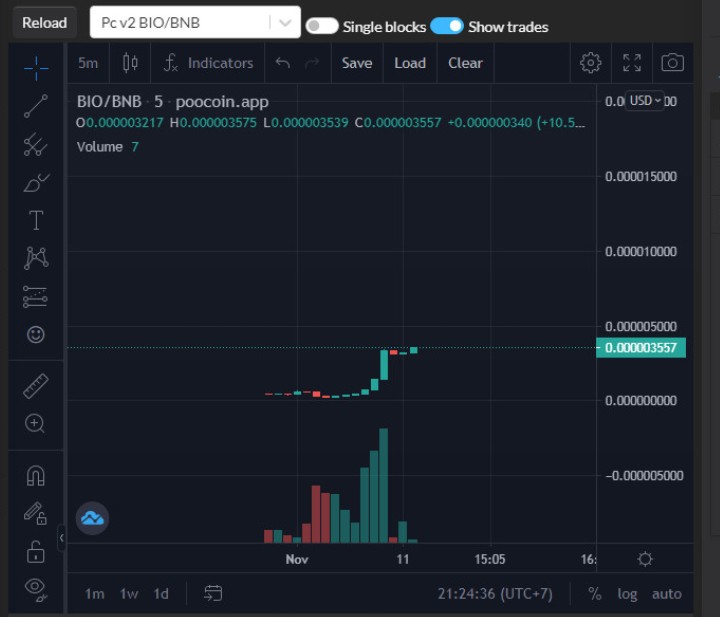
Task: Select the ruler measure tool
Action: coord(36,386)
